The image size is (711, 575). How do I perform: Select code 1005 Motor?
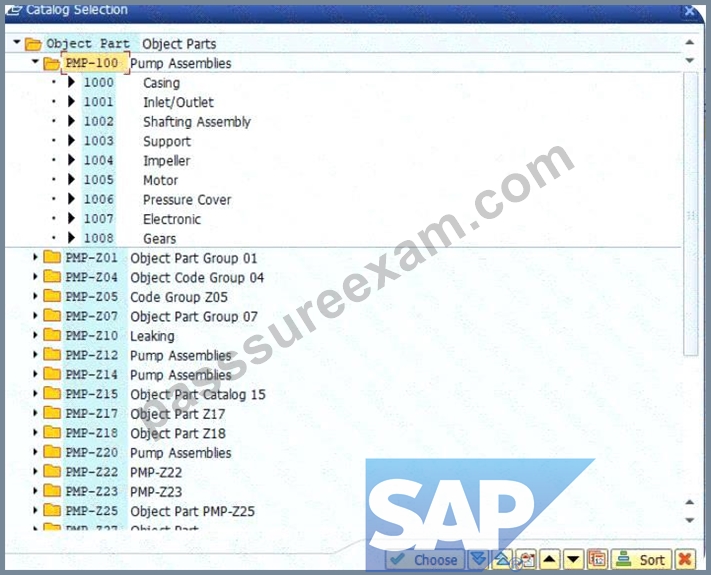point(130,180)
